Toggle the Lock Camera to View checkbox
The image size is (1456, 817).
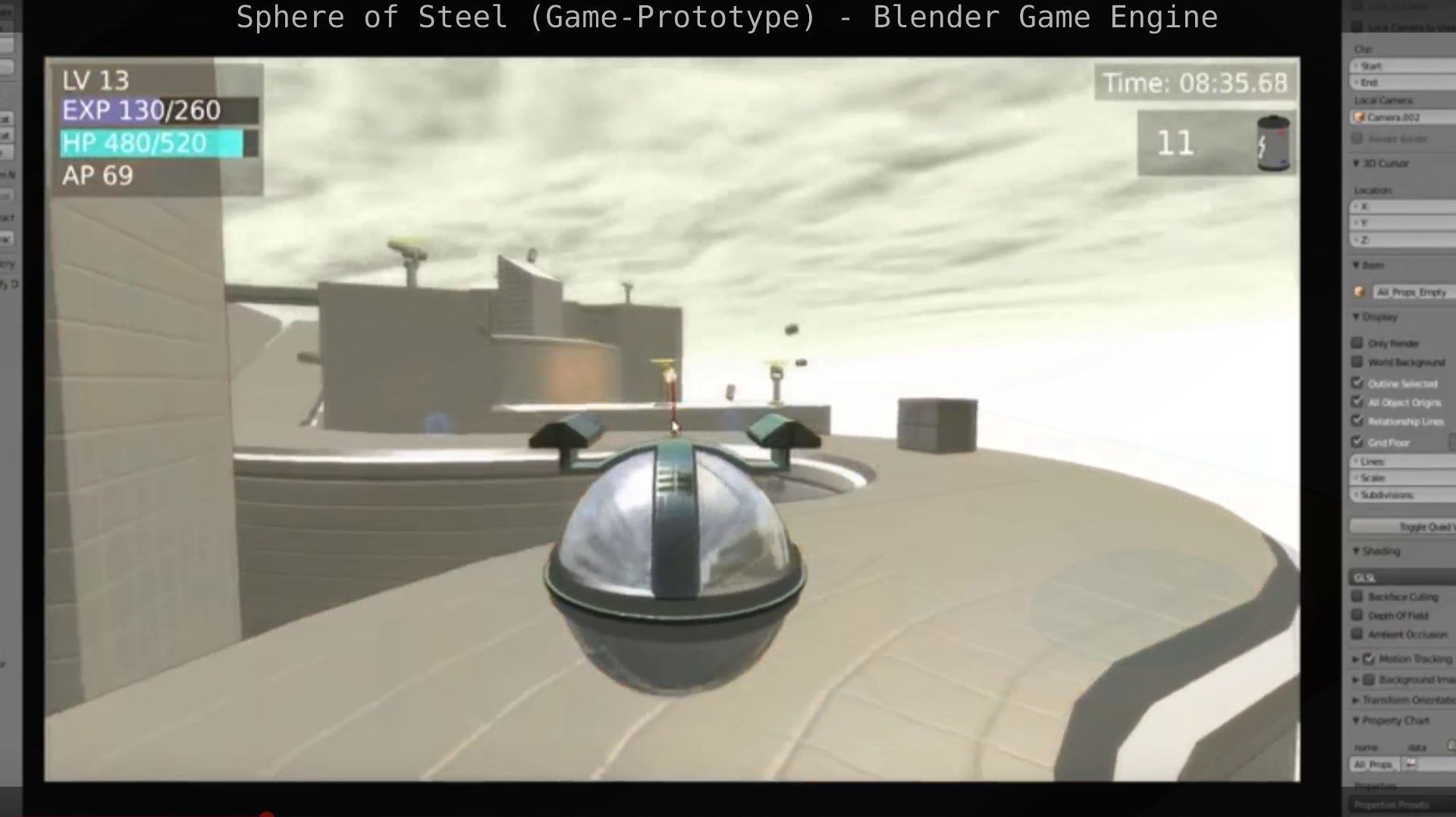coord(1357,27)
